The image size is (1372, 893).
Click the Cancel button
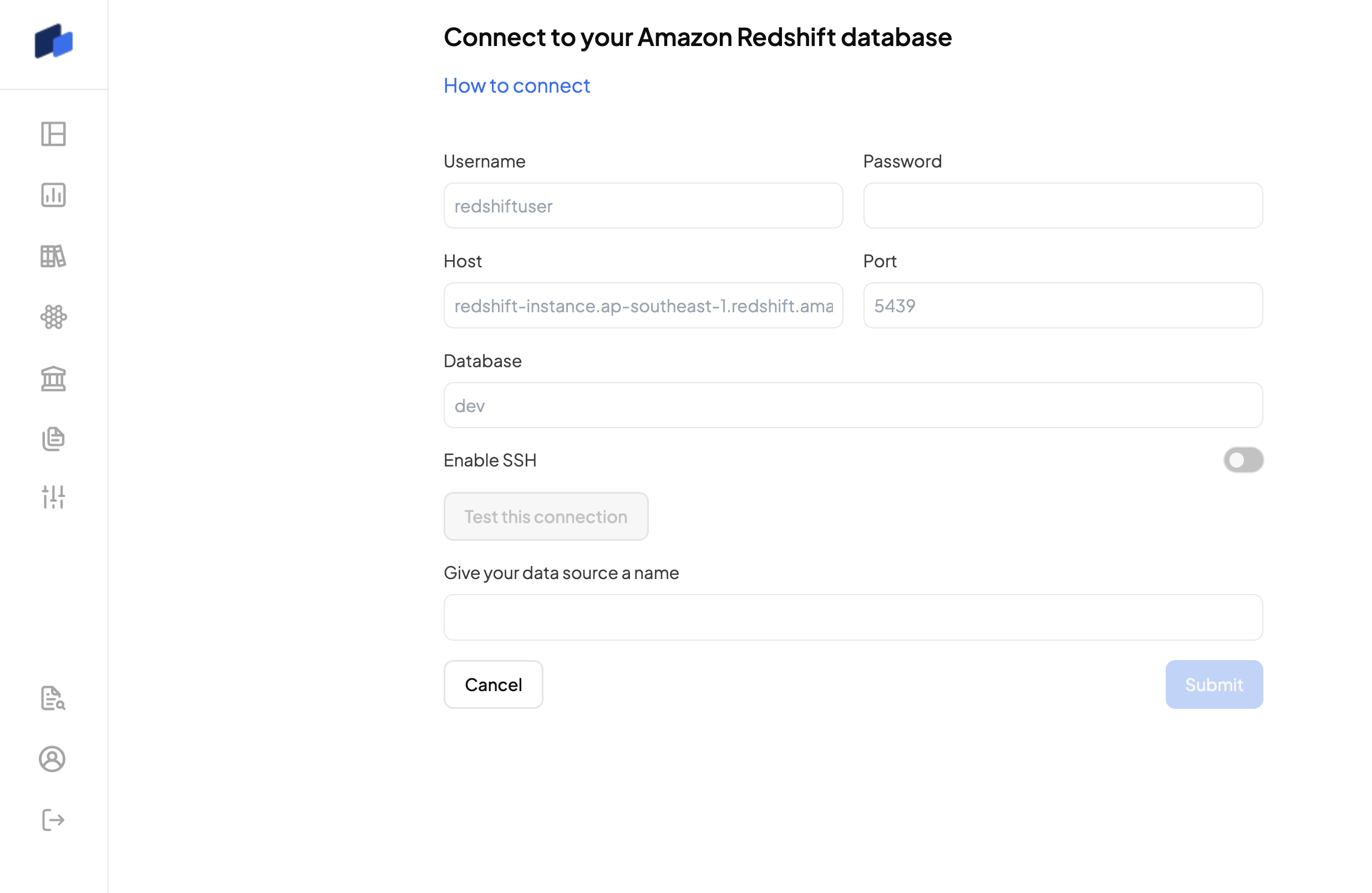point(494,685)
